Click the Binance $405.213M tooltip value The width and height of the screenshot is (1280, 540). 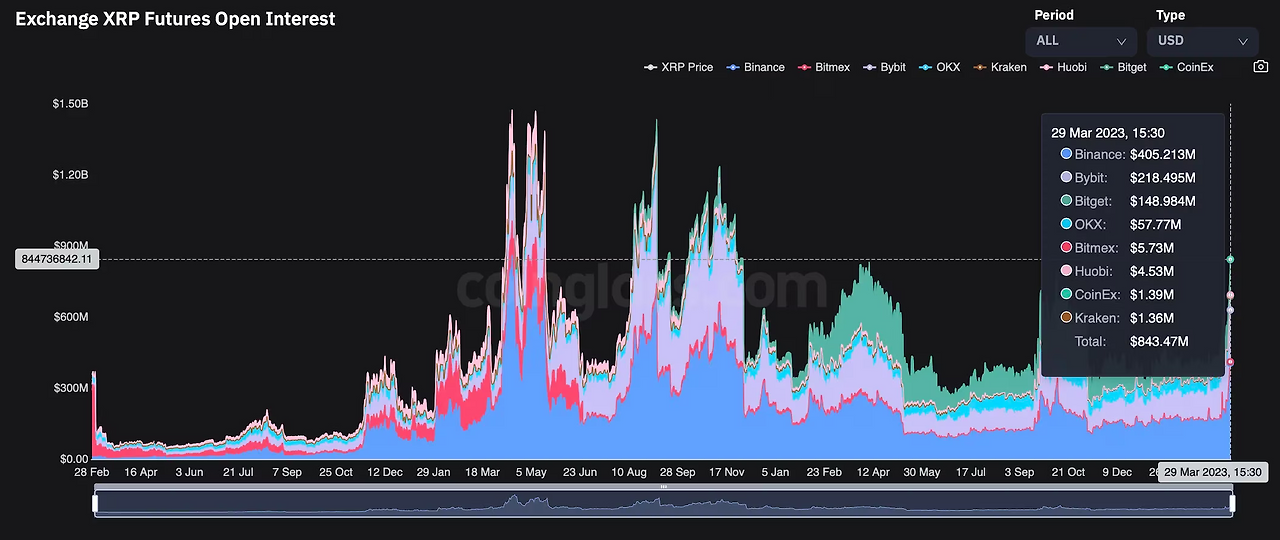point(1163,154)
